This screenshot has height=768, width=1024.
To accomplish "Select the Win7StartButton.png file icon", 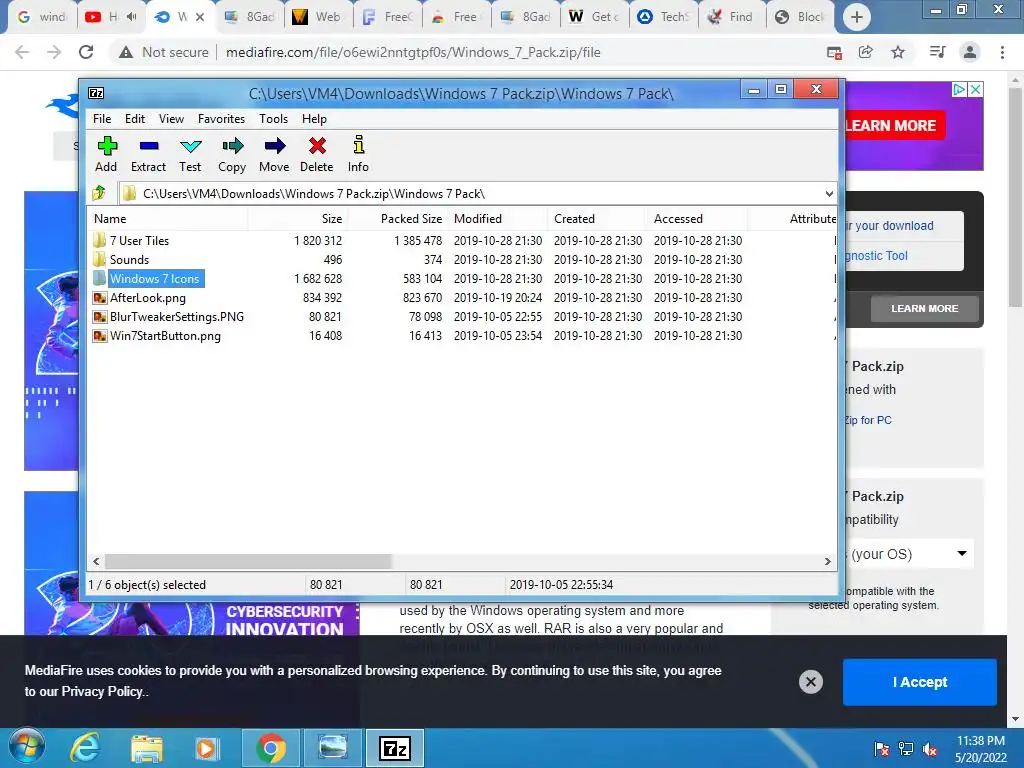I will [100, 336].
